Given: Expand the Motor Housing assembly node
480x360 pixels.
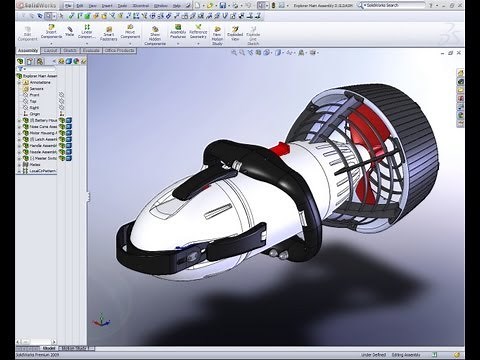Looking at the screenshot, I should [x=19, y=133].
